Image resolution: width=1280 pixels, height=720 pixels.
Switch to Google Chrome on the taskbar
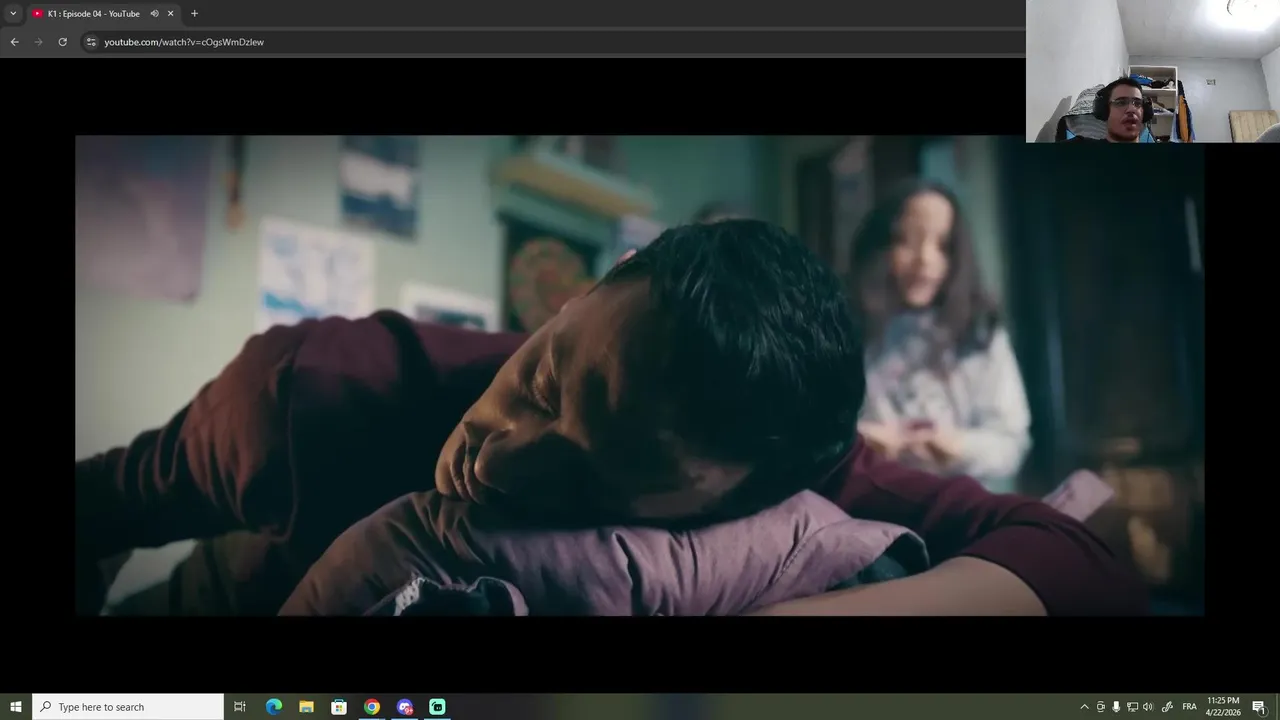pyautogui.click(x=372, y=707)
